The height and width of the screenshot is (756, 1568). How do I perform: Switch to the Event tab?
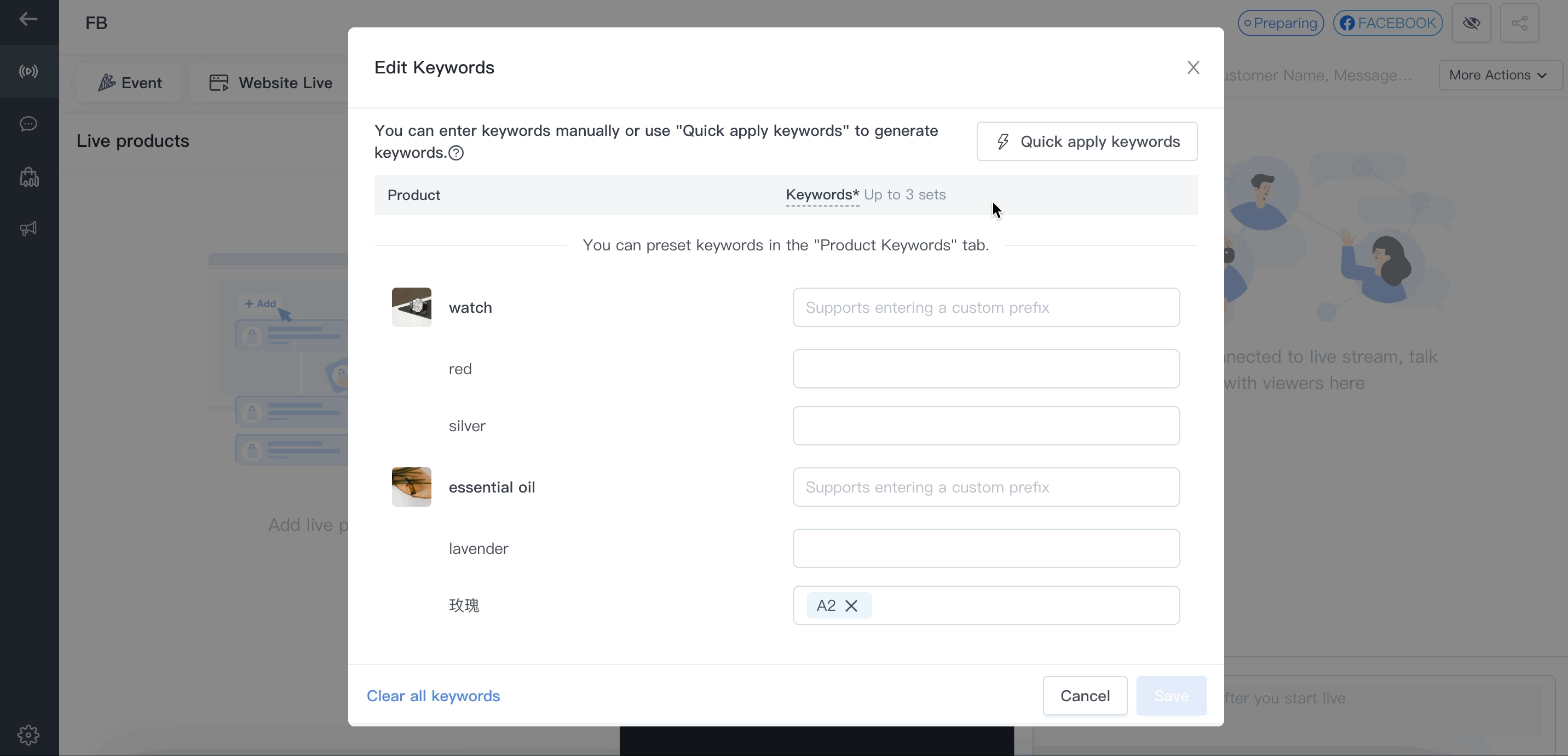130,83
